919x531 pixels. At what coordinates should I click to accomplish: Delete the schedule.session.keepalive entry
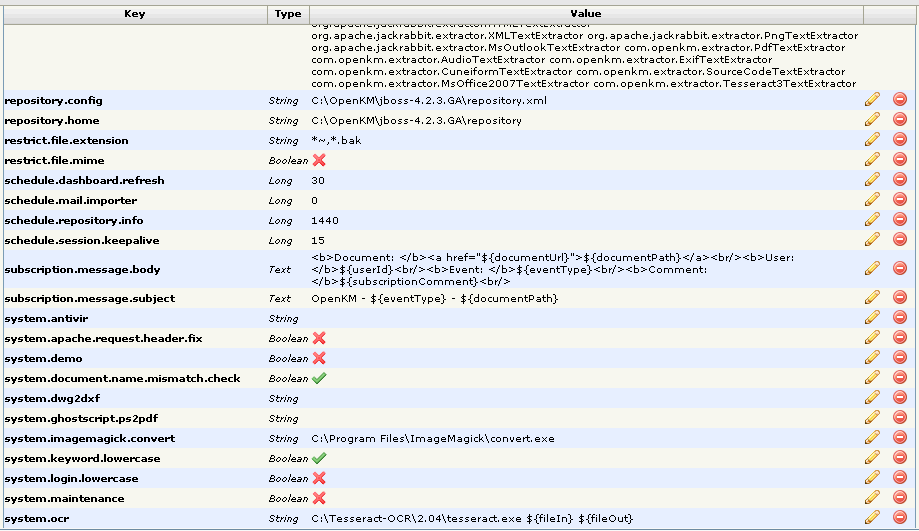point(900,239)
